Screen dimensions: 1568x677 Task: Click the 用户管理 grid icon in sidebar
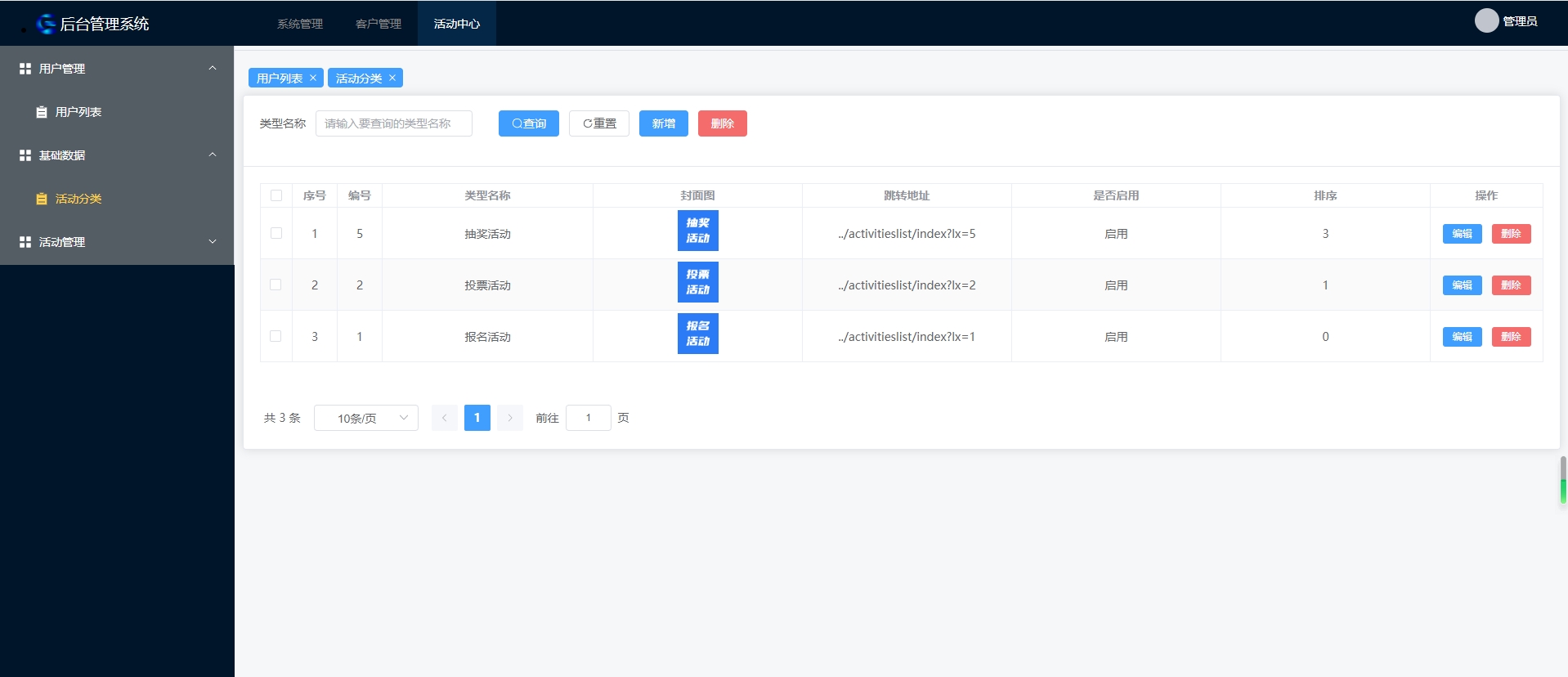25,69
